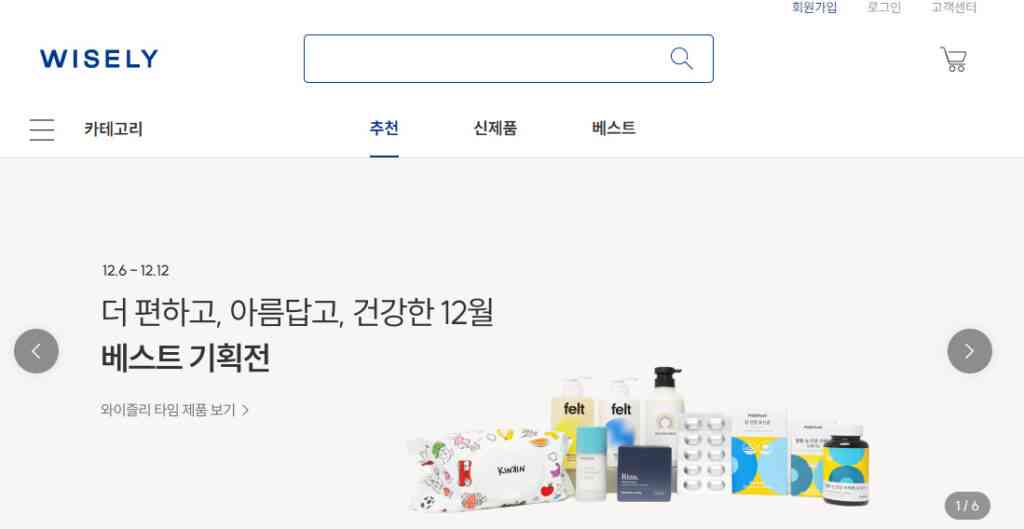Open the hamburger category menu

pyautogui.click(x=42, y=129)
